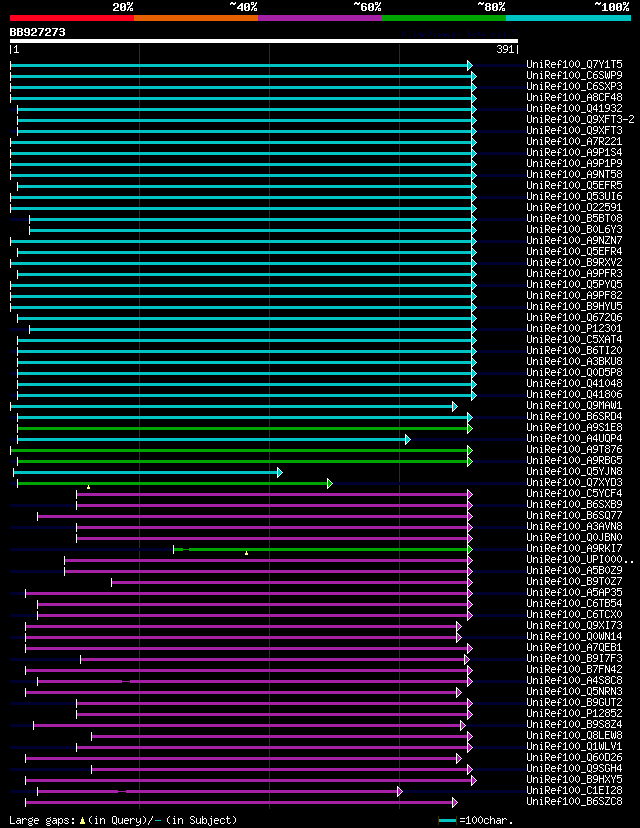
Task: Open the UniRef100_P12301 hit label
Action: 574,328
